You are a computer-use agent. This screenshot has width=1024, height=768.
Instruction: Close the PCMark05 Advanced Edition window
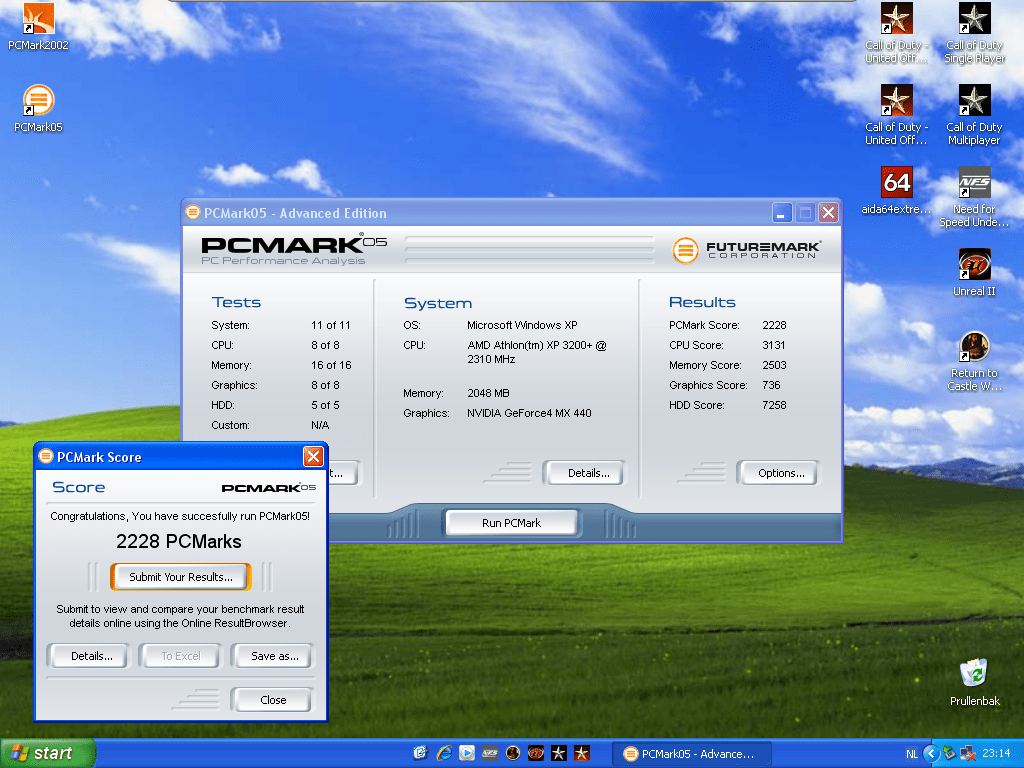[828, 212]
